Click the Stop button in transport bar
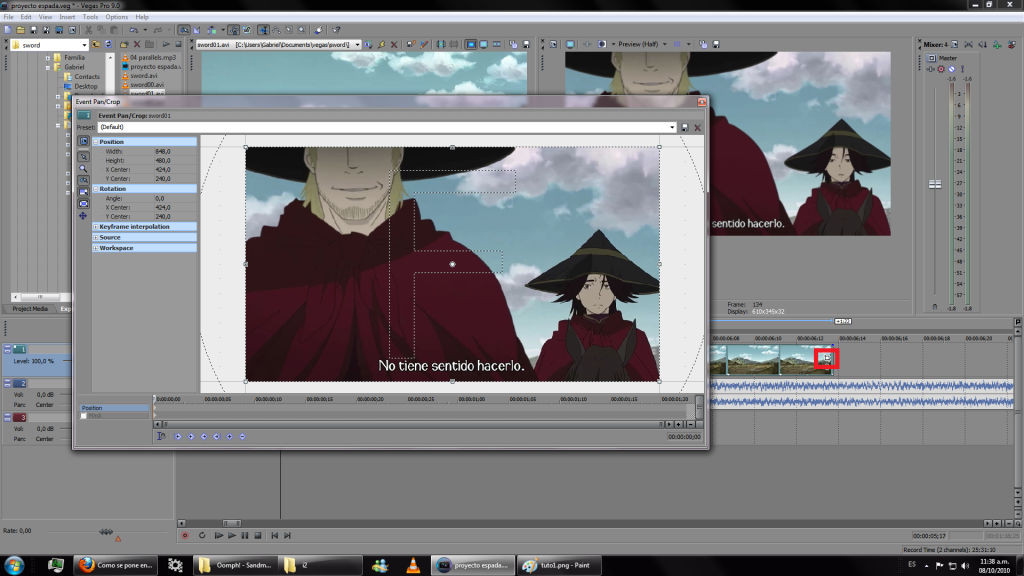 (258, 536)
